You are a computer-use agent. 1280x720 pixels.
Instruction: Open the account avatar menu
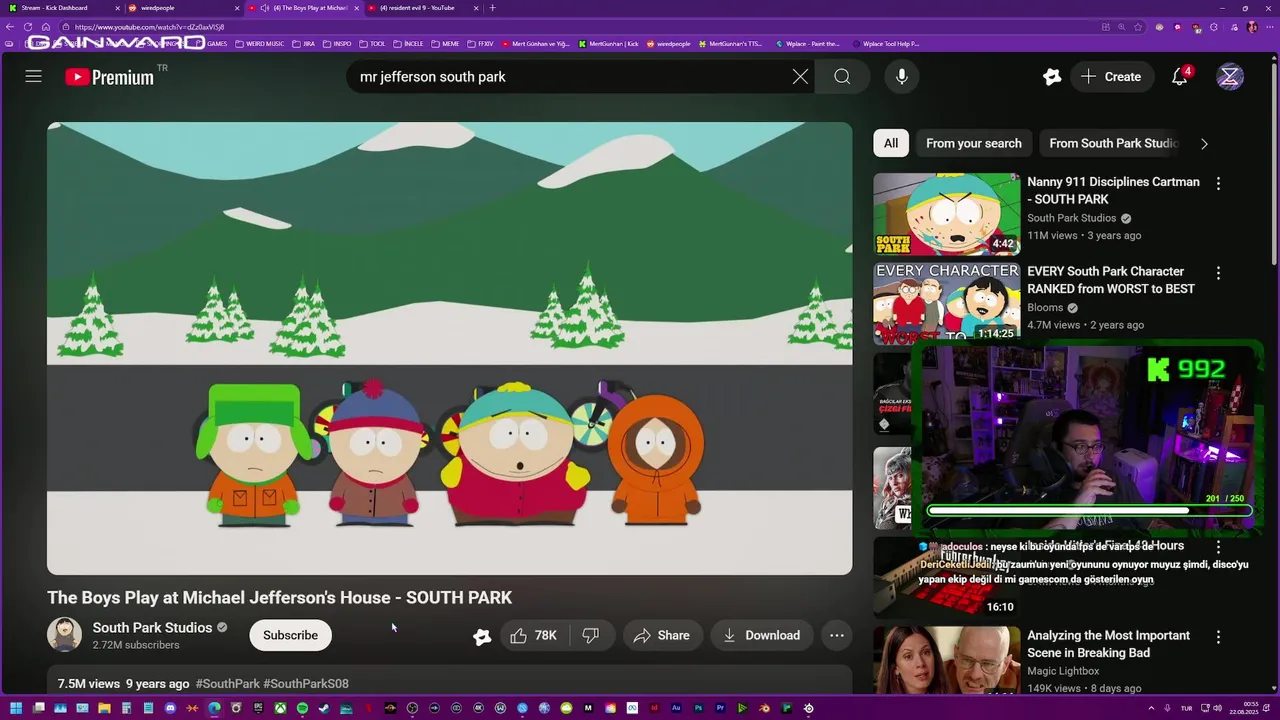[1230, 77]
